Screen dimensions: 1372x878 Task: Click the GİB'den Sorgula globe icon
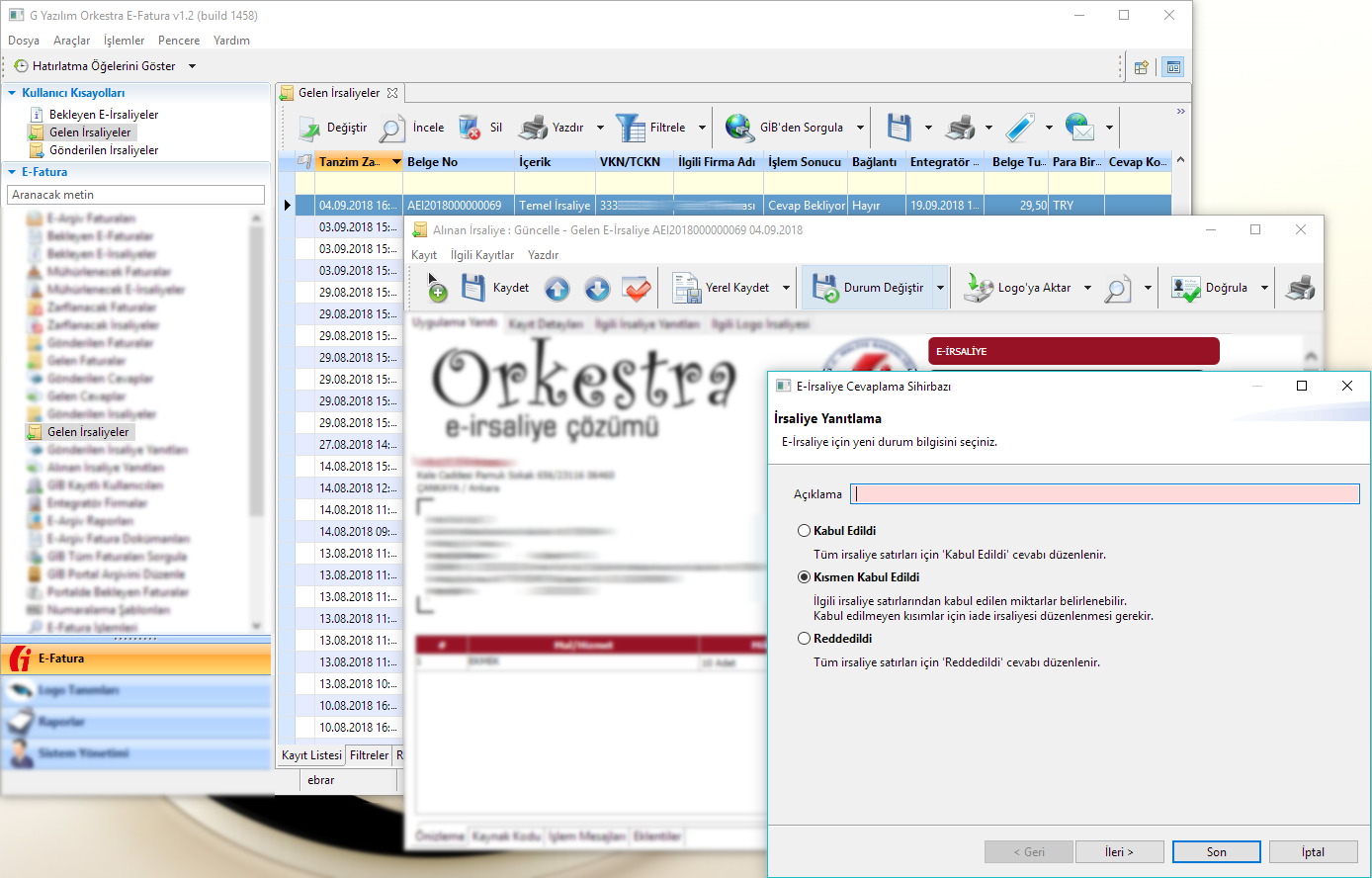[x=739, y=128]
